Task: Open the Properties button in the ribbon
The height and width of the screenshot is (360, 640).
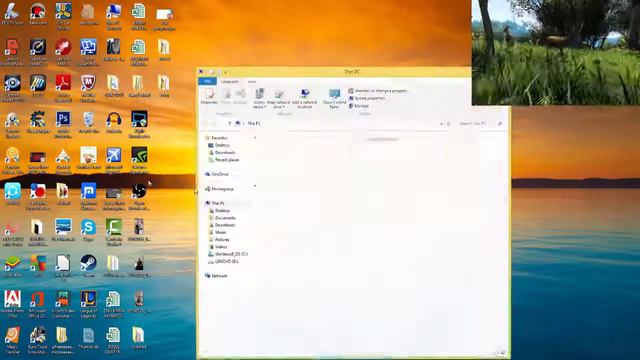Action: pos(209,97)
